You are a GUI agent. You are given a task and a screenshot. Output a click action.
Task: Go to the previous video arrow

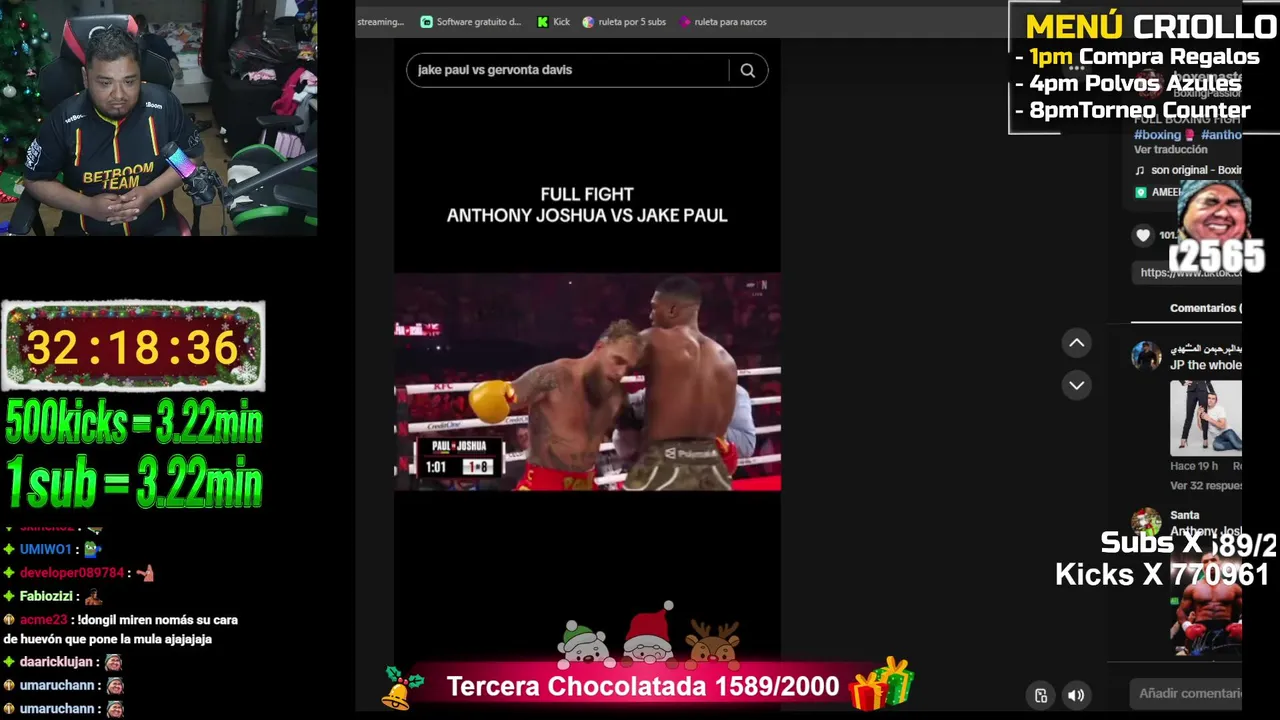click(x=1076, y=343)
